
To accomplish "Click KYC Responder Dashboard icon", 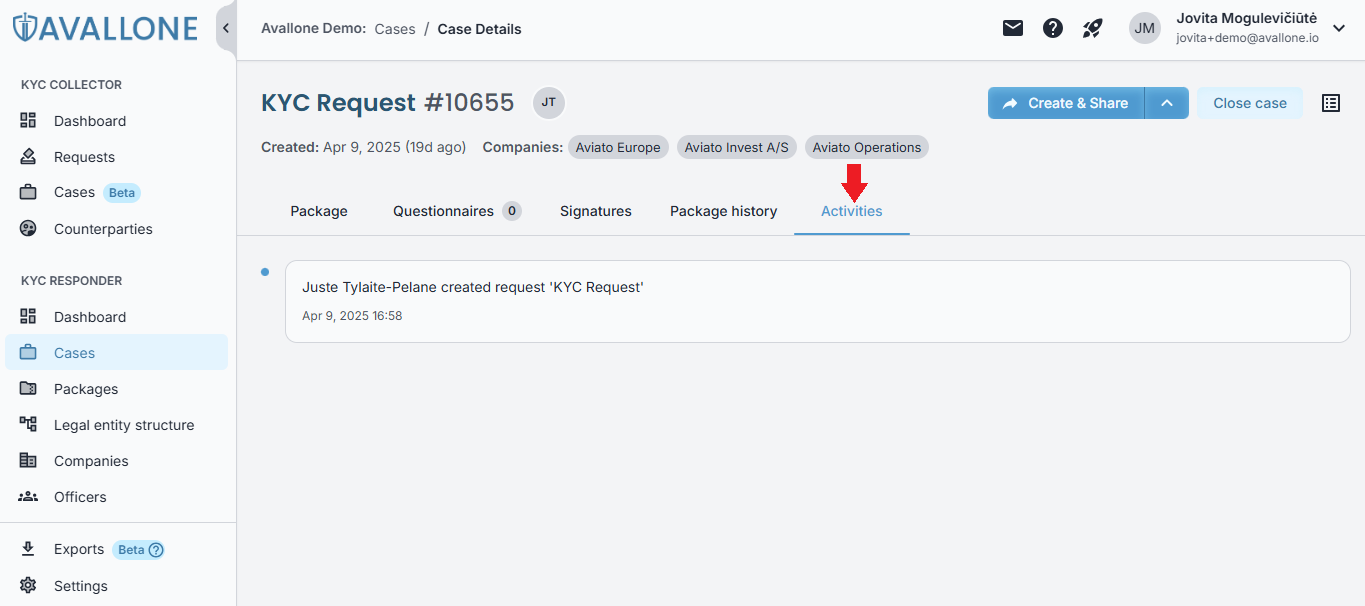I will point(28,317).
